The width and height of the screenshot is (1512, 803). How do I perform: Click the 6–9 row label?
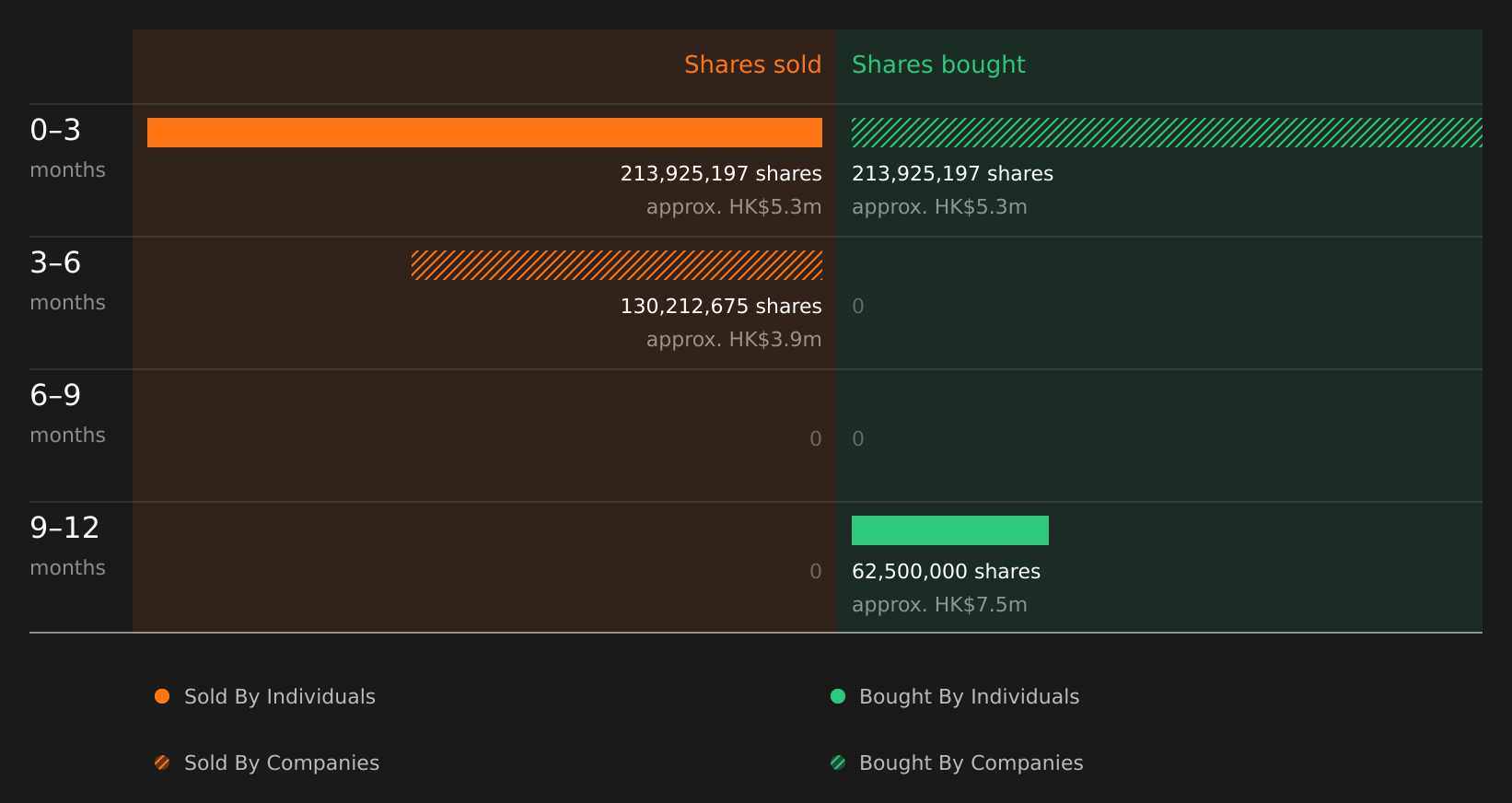coord(55,395)
